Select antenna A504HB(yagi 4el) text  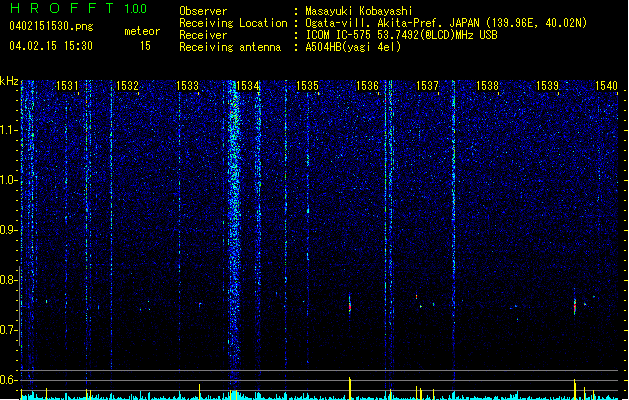pyautogui.click(x=353, y=47)
